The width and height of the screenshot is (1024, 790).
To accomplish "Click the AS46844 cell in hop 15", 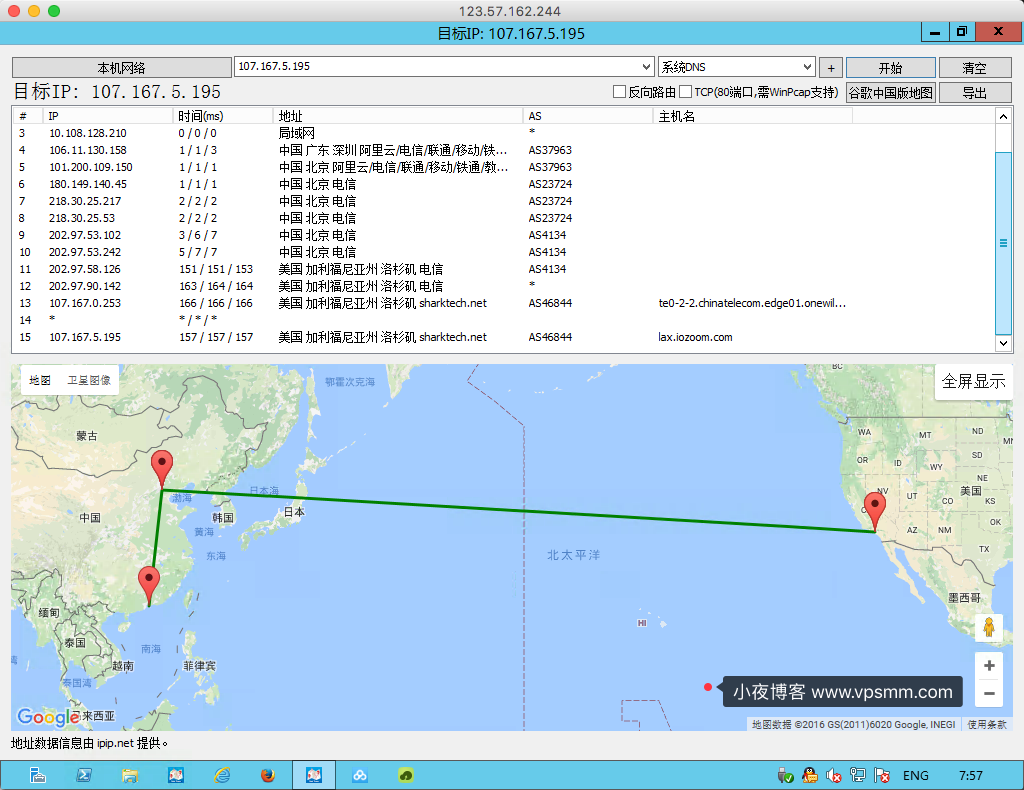I will pyautogui.click(x=550, y=337).
